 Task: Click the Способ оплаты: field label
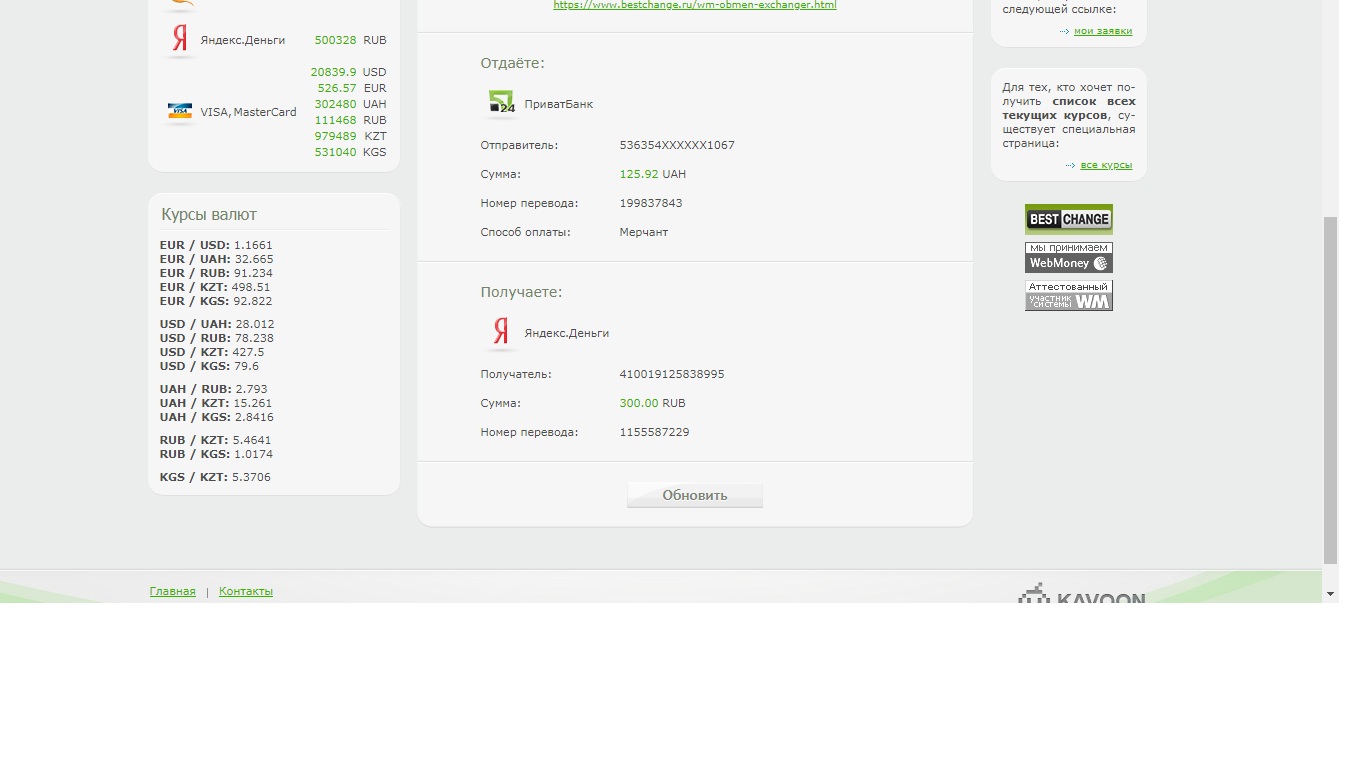[x=525, y=232]
